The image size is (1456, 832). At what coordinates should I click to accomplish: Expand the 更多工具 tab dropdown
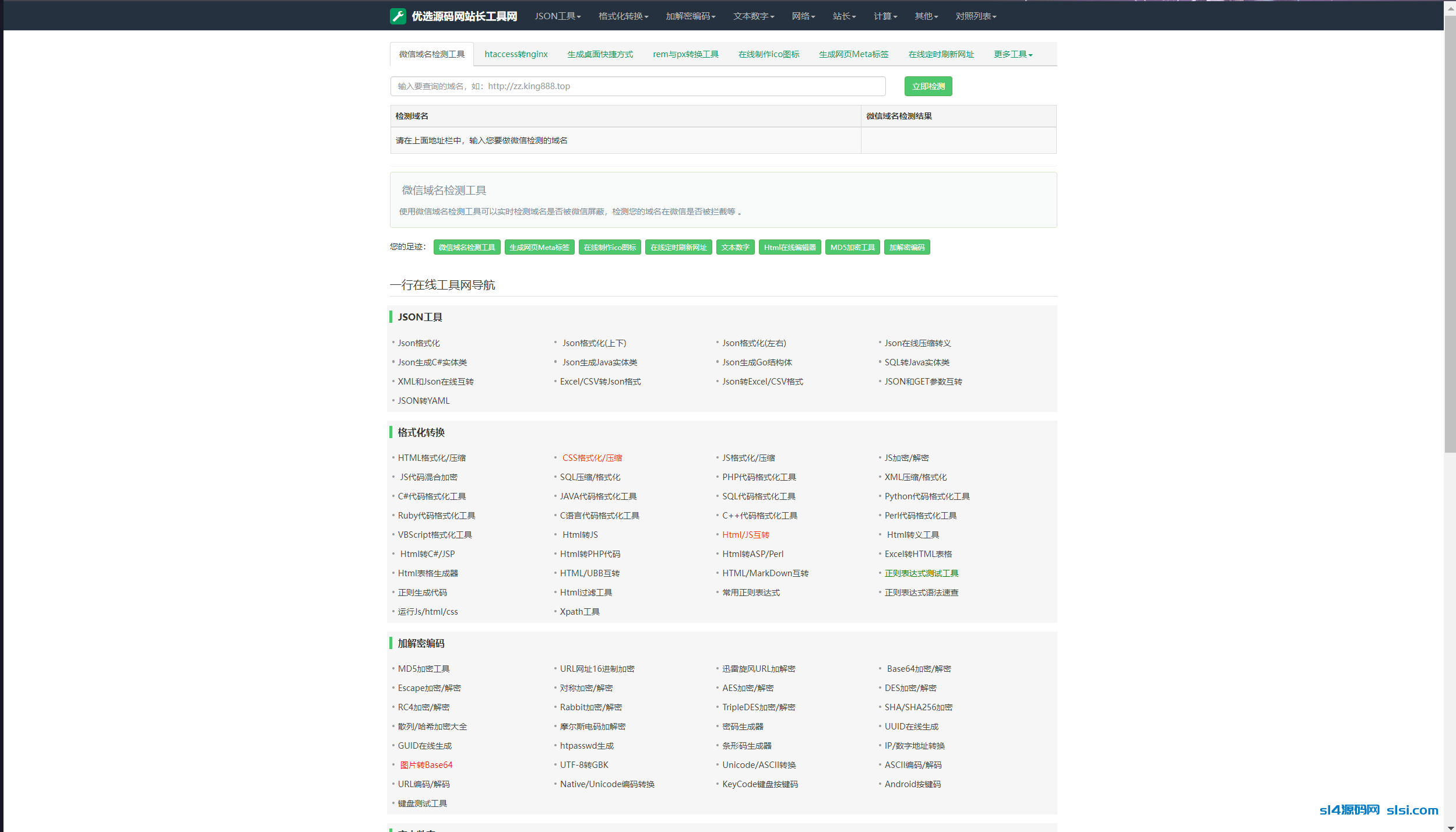pos(1013,54)
